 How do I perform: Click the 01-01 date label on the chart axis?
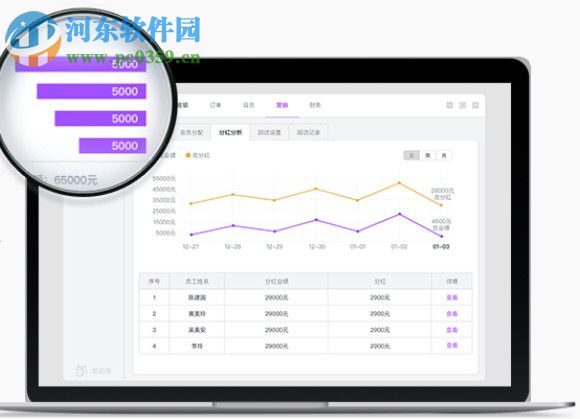[x=358, y=247]
